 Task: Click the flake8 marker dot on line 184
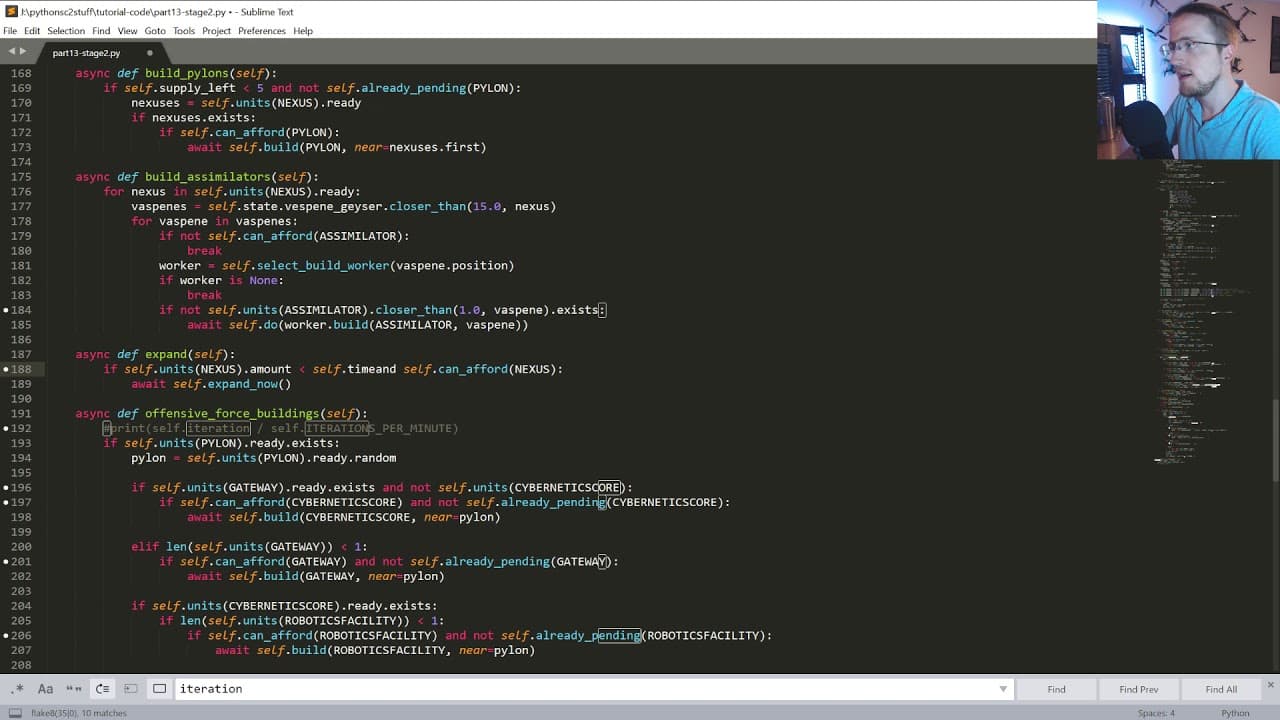pos(5,310)
